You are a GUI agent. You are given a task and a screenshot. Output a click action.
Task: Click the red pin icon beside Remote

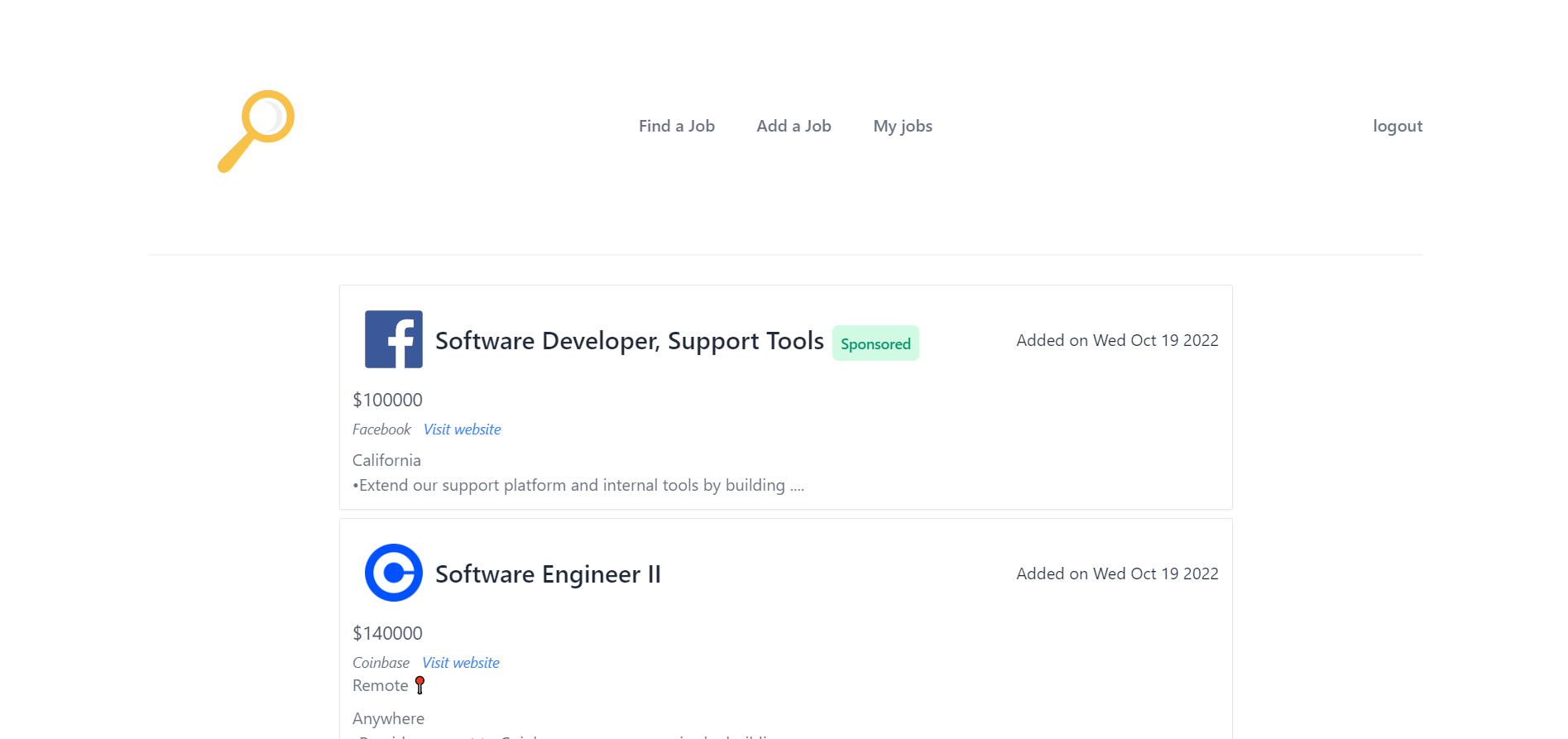coord(420,685)
